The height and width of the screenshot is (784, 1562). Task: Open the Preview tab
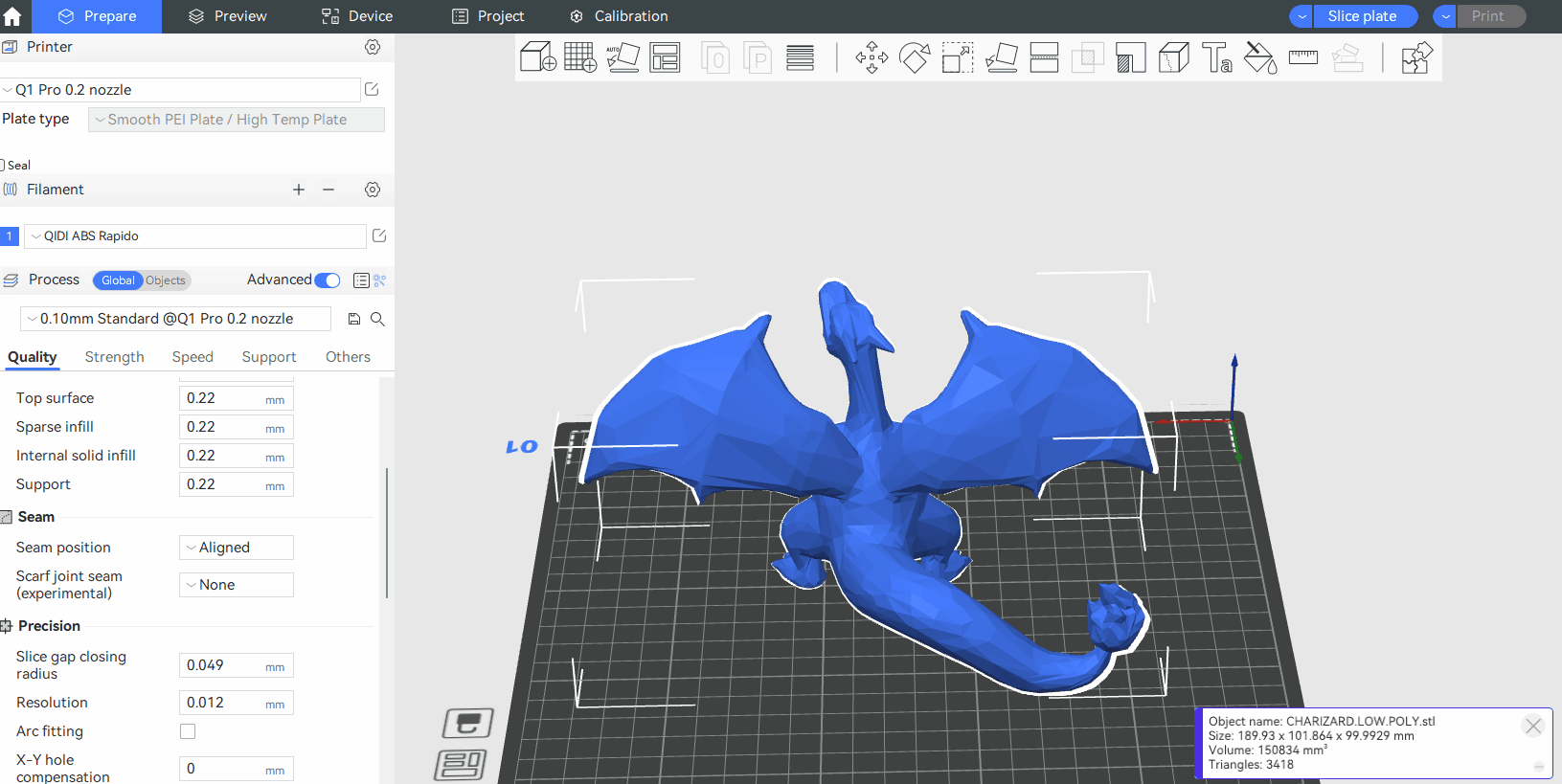[228, 16]
